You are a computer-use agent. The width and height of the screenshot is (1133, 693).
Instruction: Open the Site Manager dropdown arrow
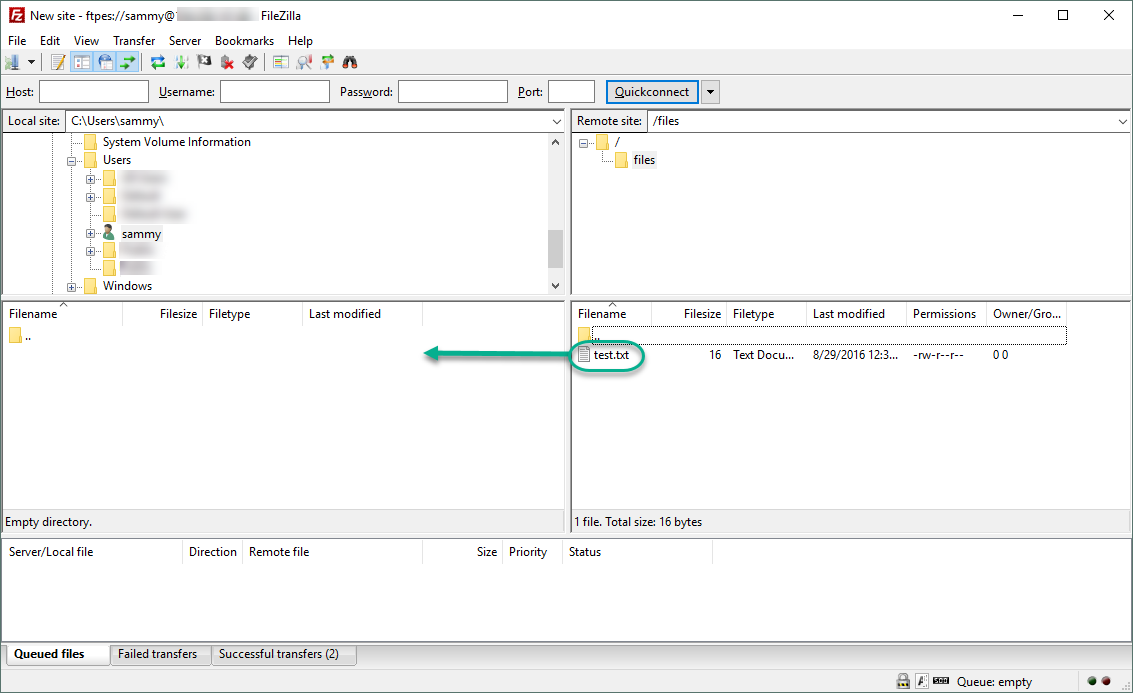coord(31,62)
